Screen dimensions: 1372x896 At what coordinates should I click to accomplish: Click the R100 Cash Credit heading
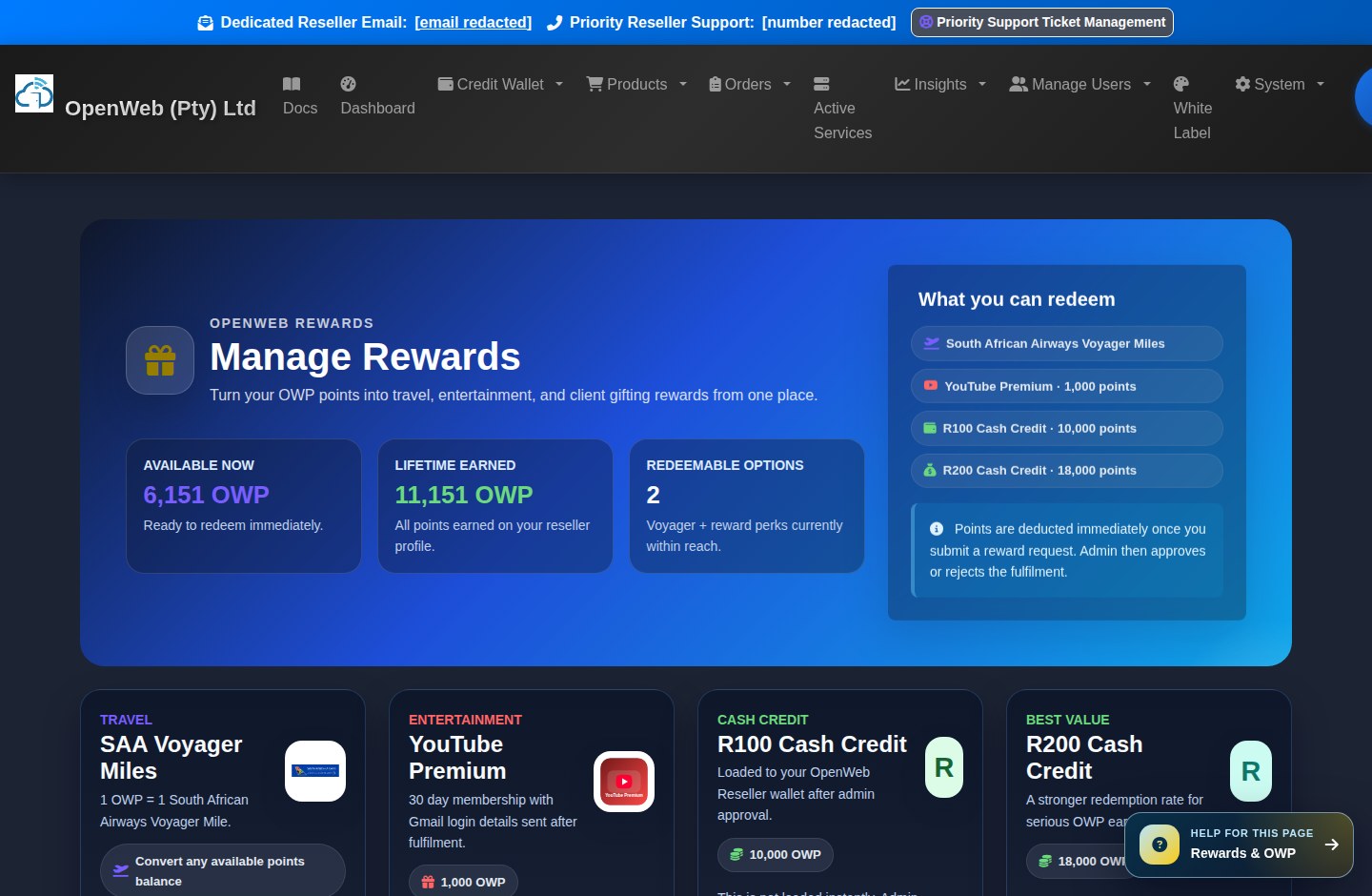coord(812,744)
